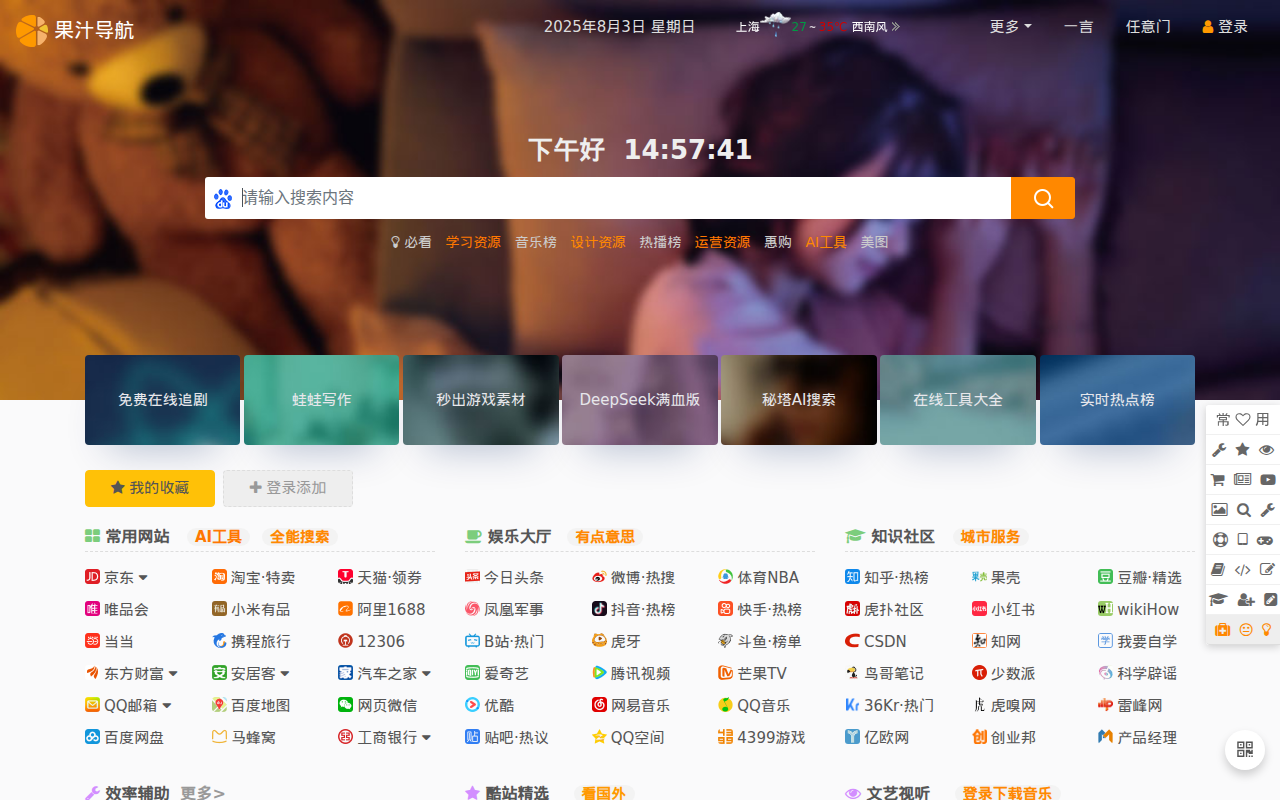Expand the 东方财富 dropdown arrow
The image size is (1280, 800).
(173, 674)
